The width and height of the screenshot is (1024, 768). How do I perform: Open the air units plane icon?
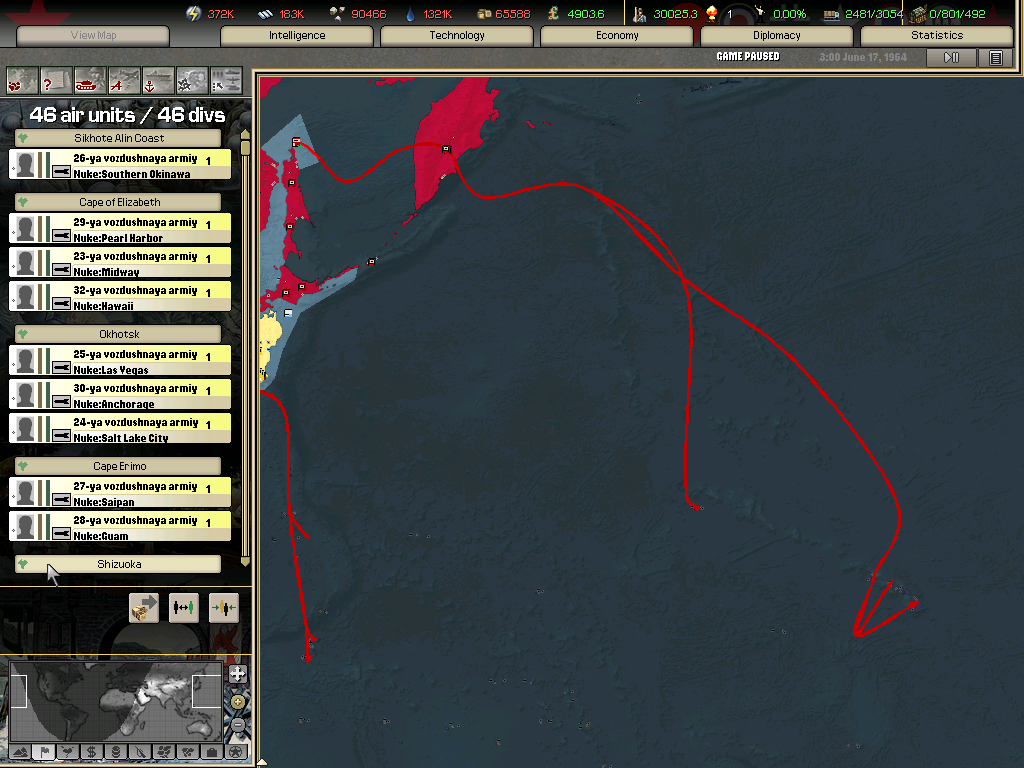(124, 79)
